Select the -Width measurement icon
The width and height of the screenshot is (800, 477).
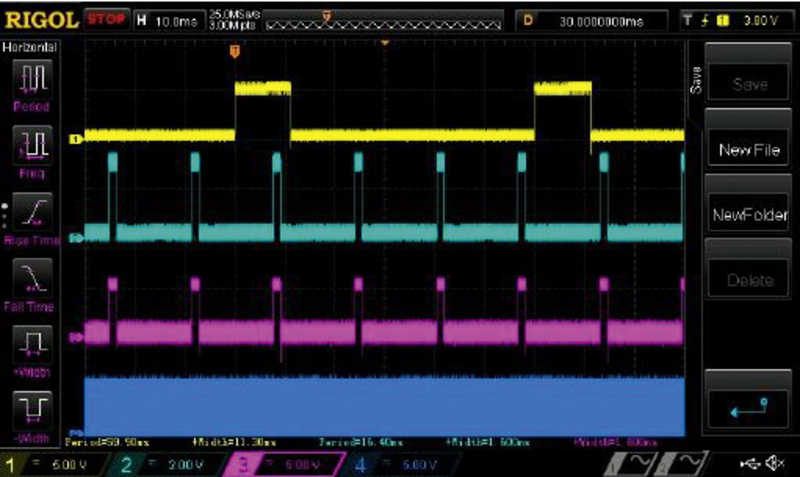(32, 410)
